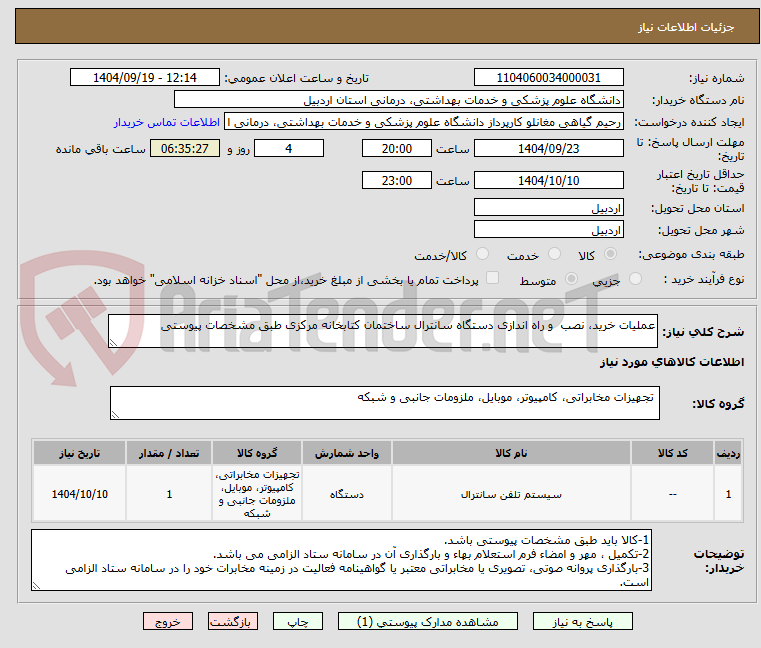Click the تعداد / مقدار column header
Viewport: 761px width, 648px height.
click(169, 453)
